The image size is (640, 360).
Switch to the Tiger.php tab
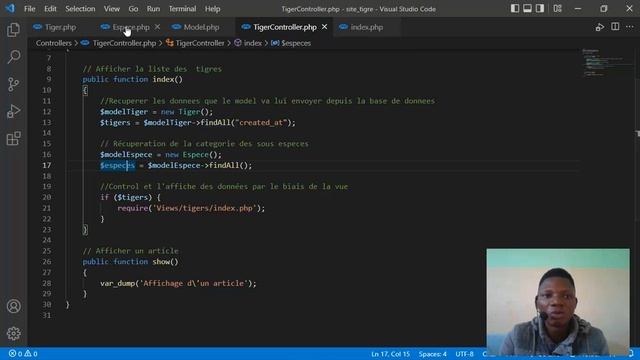60,27
